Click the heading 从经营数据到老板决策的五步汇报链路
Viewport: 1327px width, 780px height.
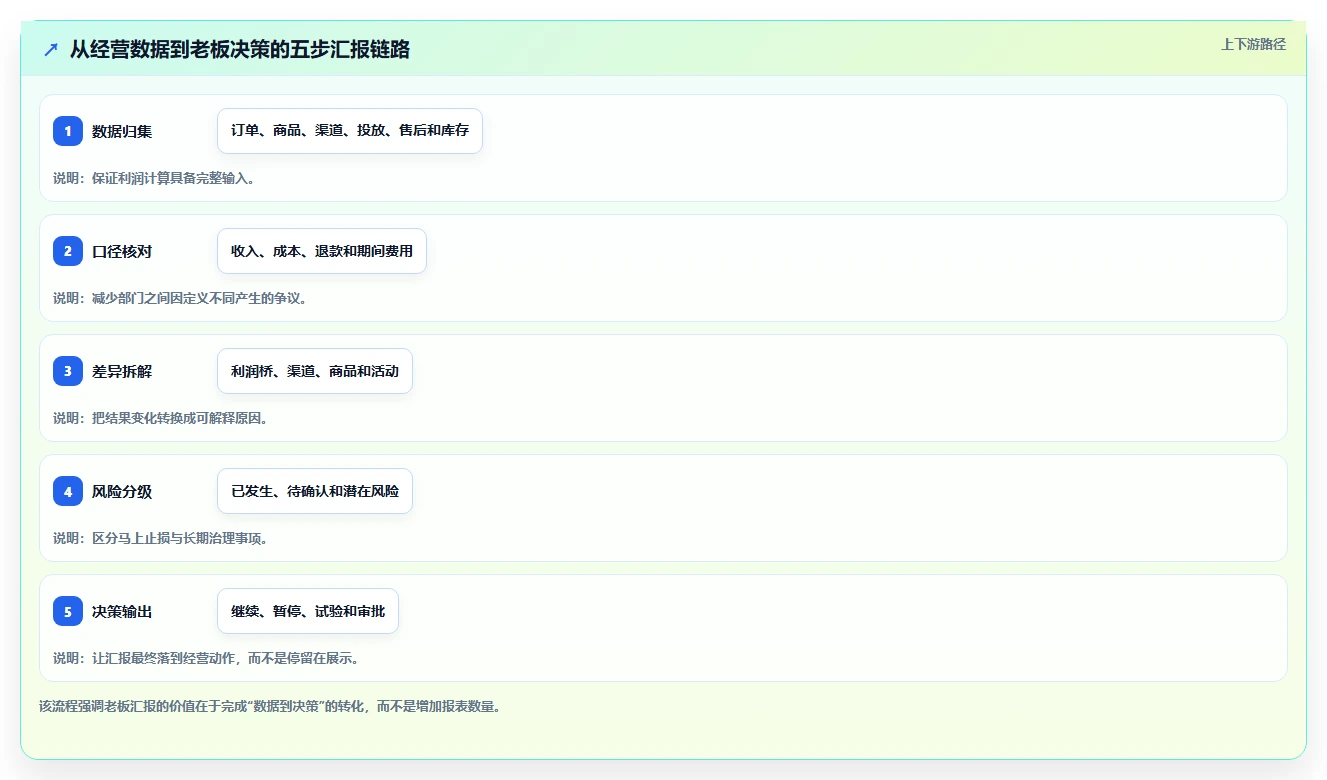pos(240,49)
